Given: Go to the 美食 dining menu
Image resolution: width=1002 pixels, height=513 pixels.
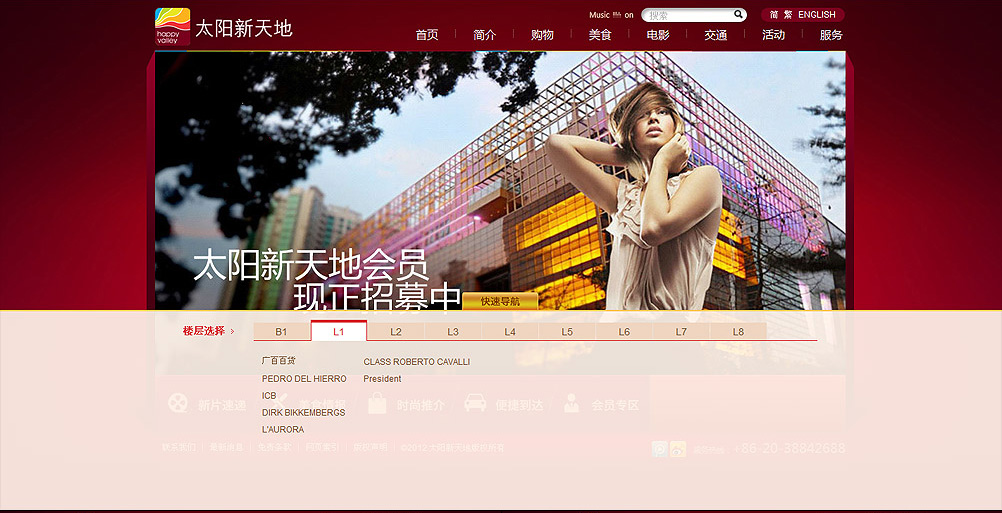Looking at the screenshot, I should (600, 35).
